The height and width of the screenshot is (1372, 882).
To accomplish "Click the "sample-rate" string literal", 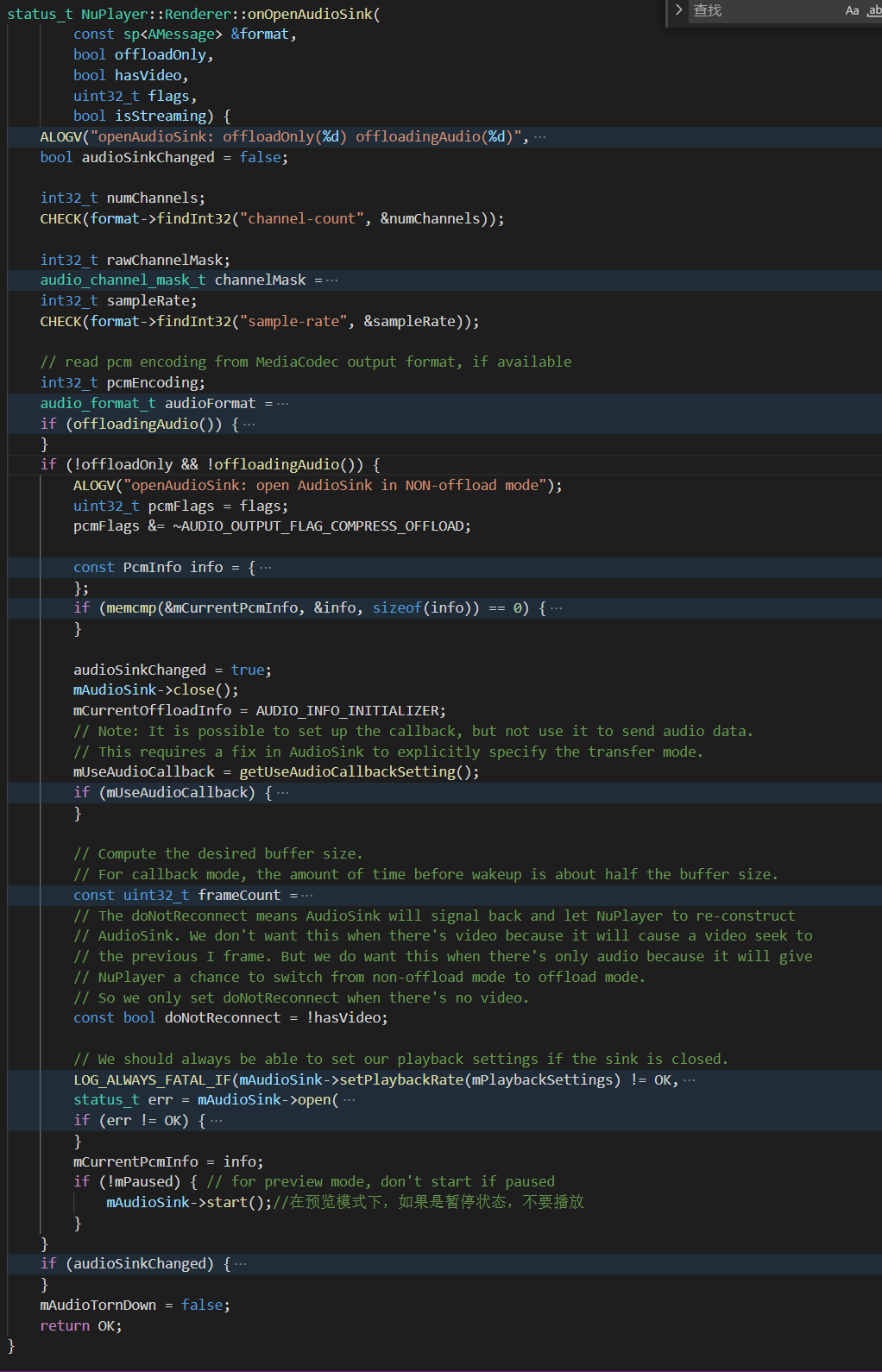I will (x=293, y=322).
